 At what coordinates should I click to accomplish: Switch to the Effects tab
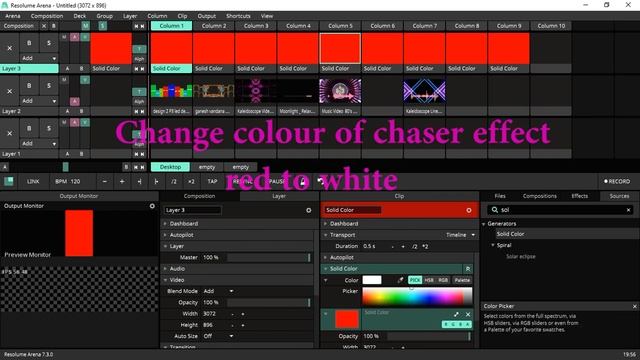coord(580,196)
